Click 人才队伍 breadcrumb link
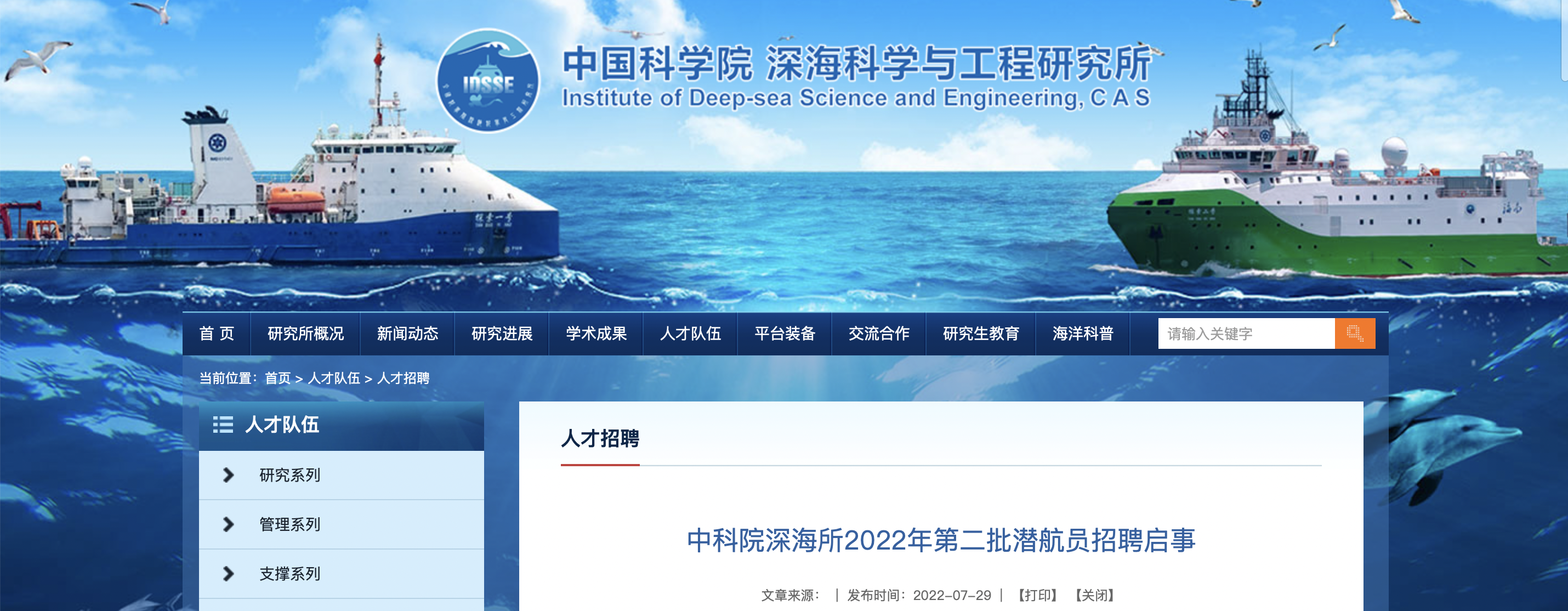1568x611 pixels. coord(333,378)
